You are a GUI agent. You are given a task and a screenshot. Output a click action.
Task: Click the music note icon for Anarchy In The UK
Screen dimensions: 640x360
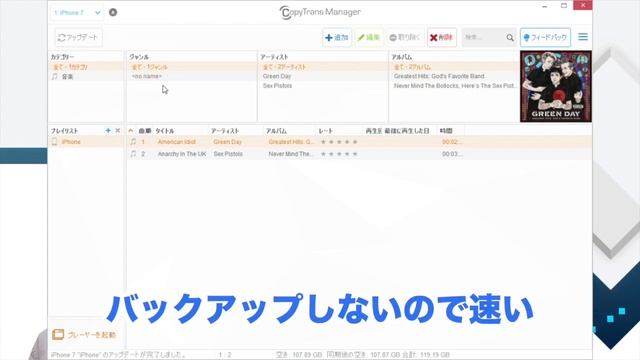click(x=133, y=154)
